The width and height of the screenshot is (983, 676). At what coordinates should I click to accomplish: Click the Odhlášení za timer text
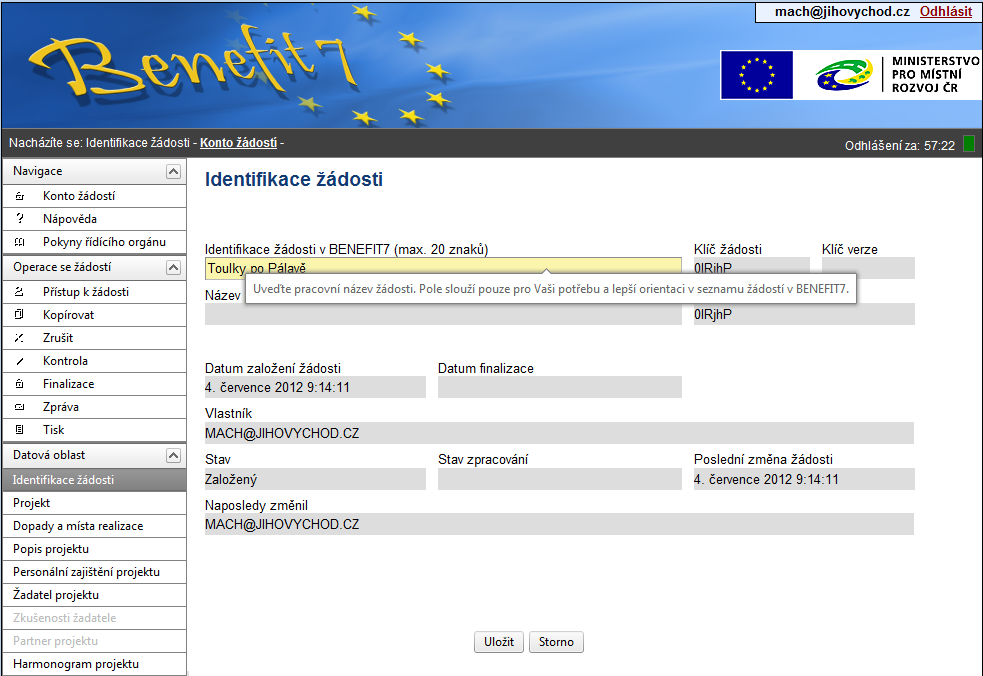pos(900,145)
